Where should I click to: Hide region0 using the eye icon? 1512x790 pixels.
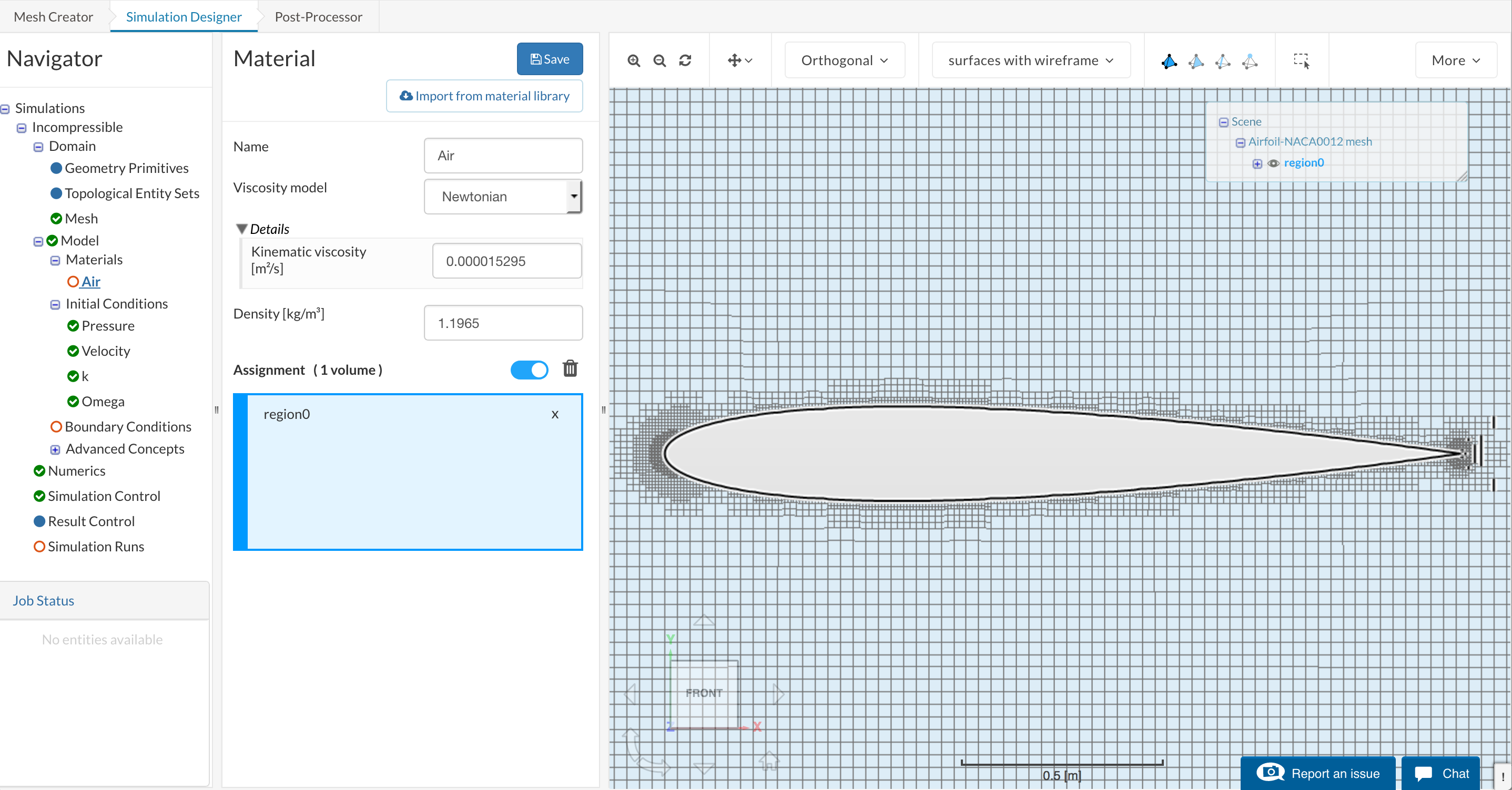[1273, 163]
